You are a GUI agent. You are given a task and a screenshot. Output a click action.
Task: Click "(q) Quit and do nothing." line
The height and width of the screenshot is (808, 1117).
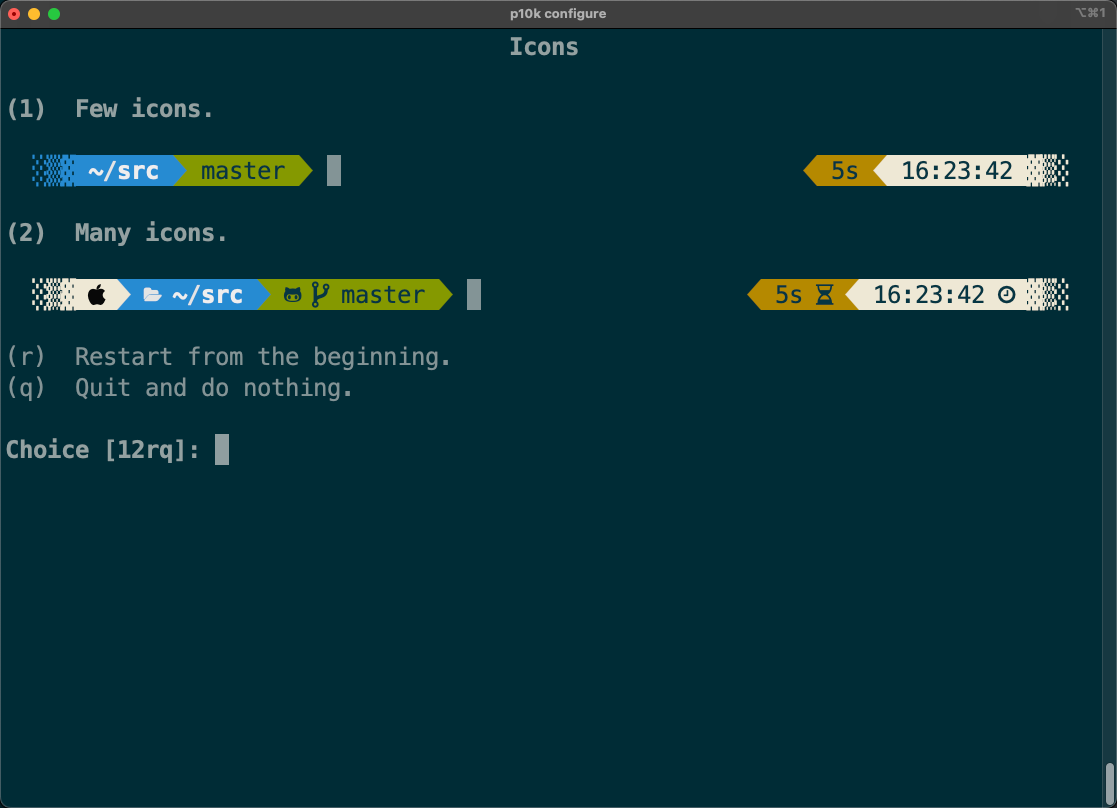[x=180, y=388]
